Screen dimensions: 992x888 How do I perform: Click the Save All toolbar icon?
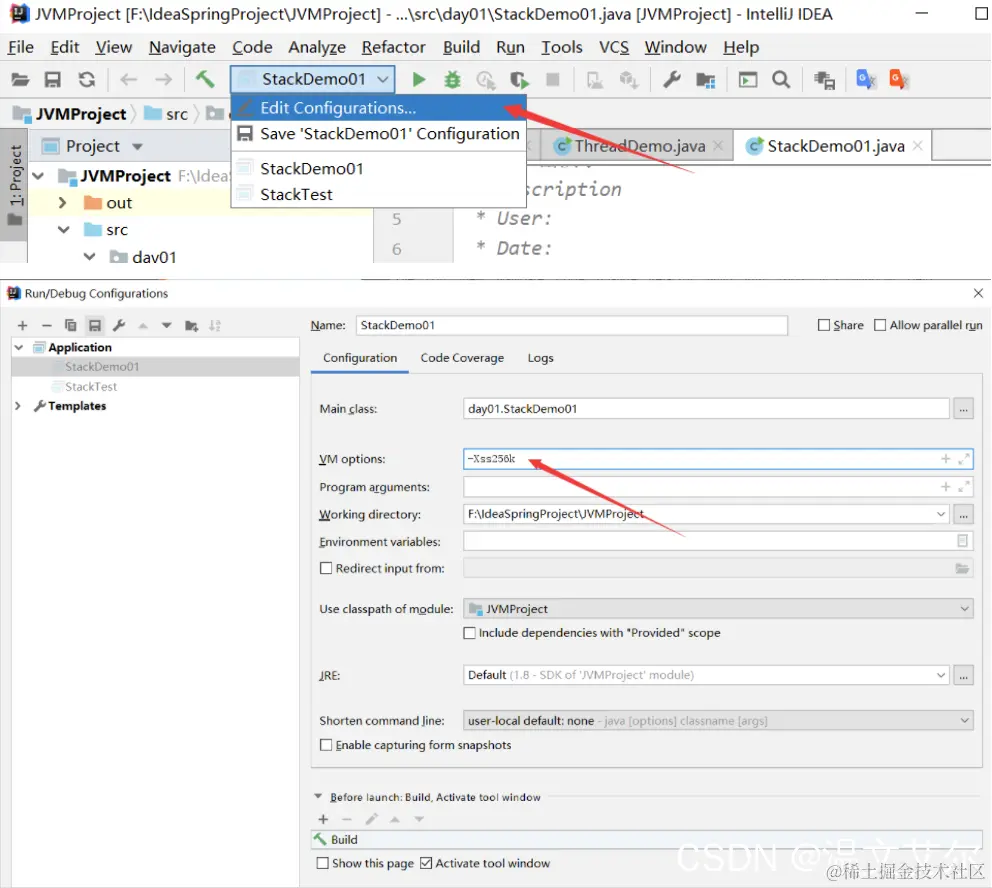coord(53,80)
